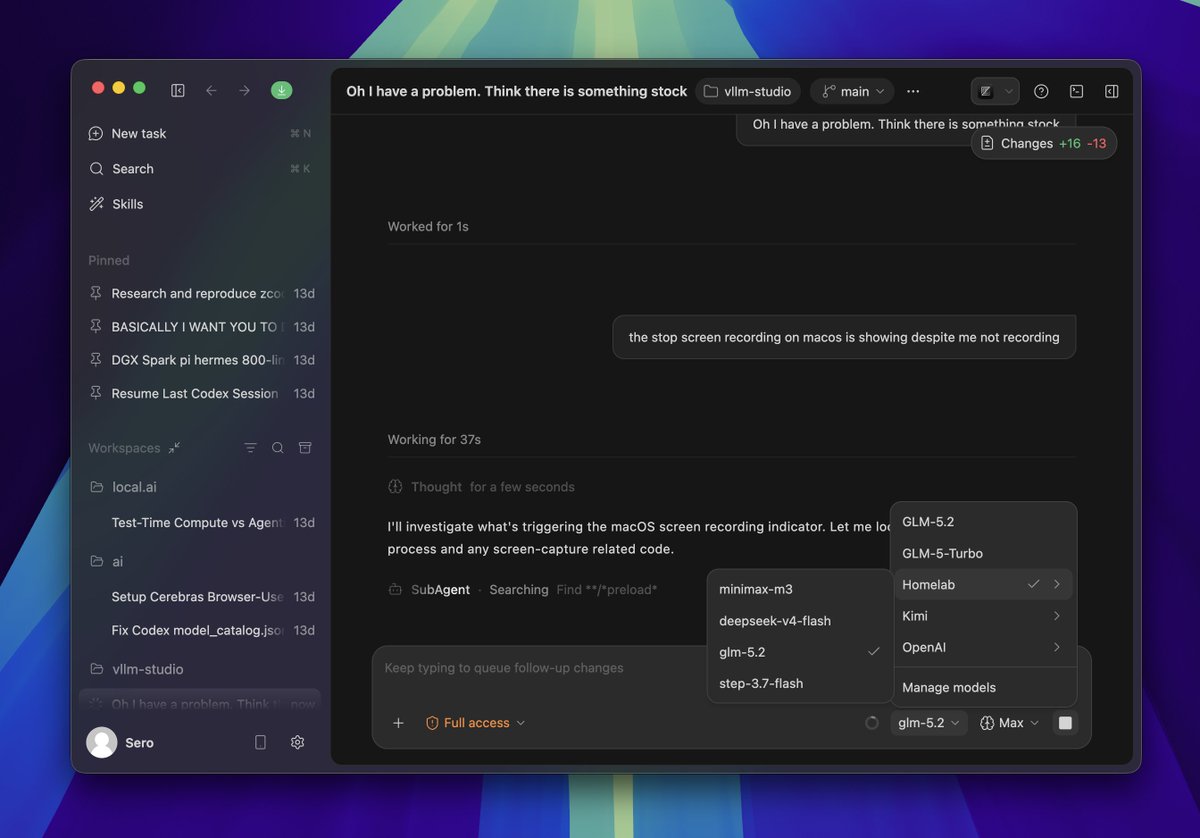Image resolution: width=1200 pixels, height=838 pixels.
Task: Open pinned task 'BASICALLY I WANT YOU TO'
Action: [x=200, y=327]
